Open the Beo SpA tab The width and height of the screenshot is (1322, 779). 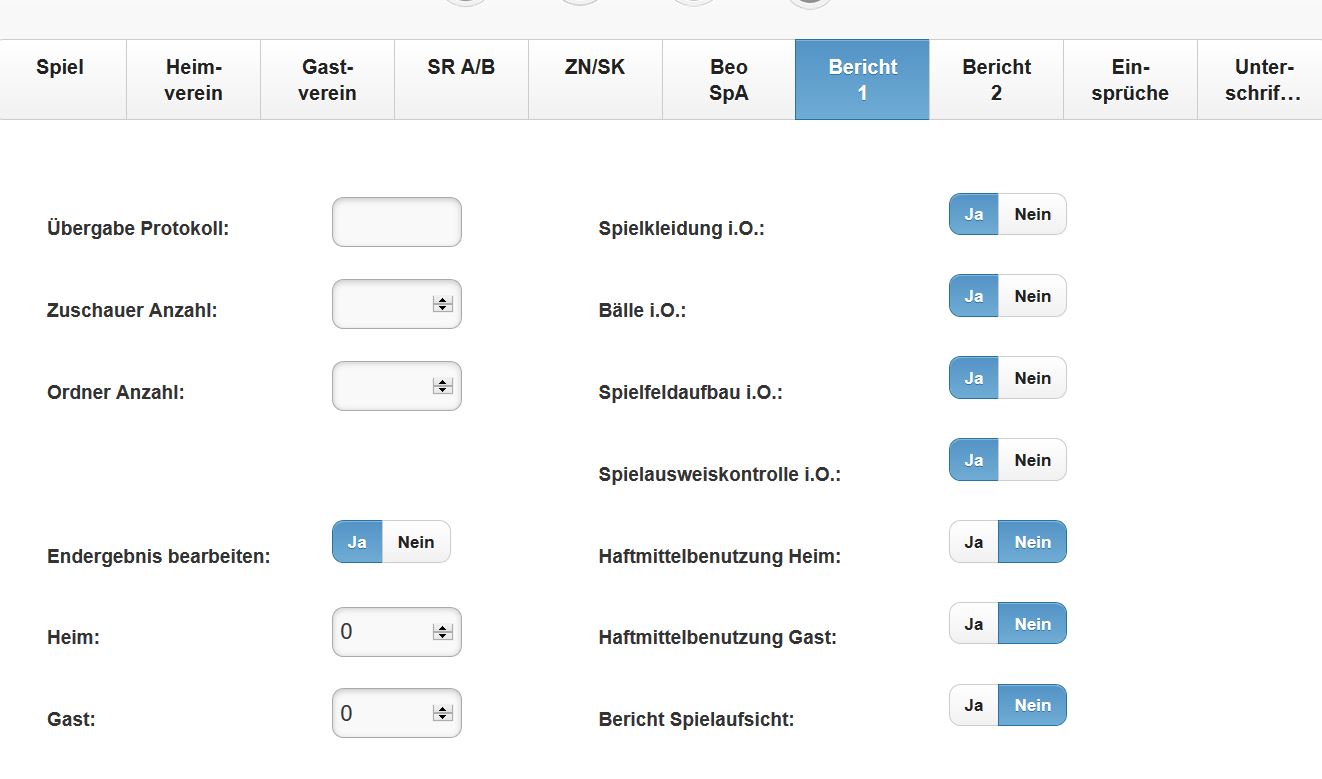pos(729,80)
